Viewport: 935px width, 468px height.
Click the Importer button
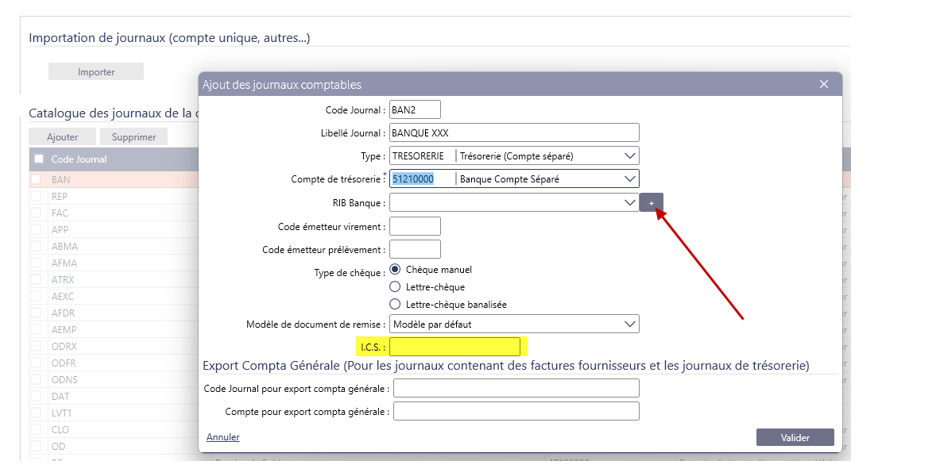click(96, 72)
